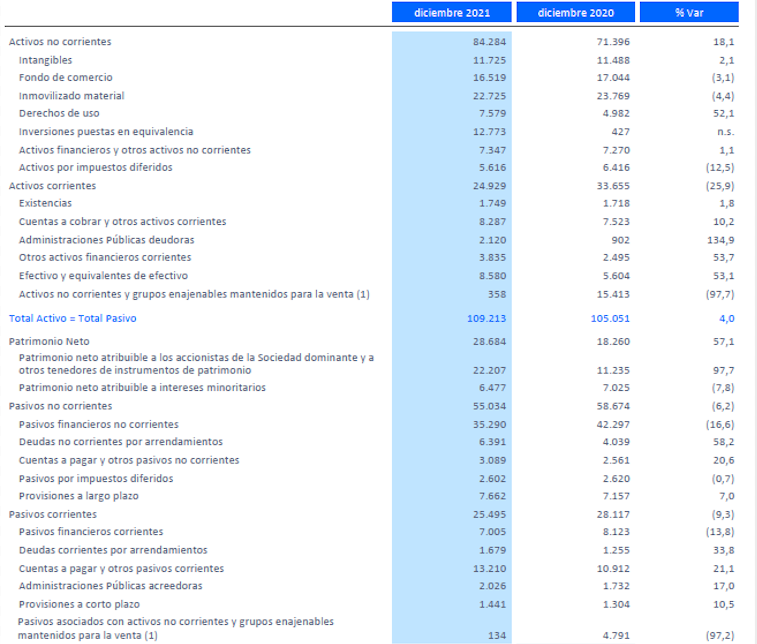Select the "Activos no corrientes" row label

[60, 41]
